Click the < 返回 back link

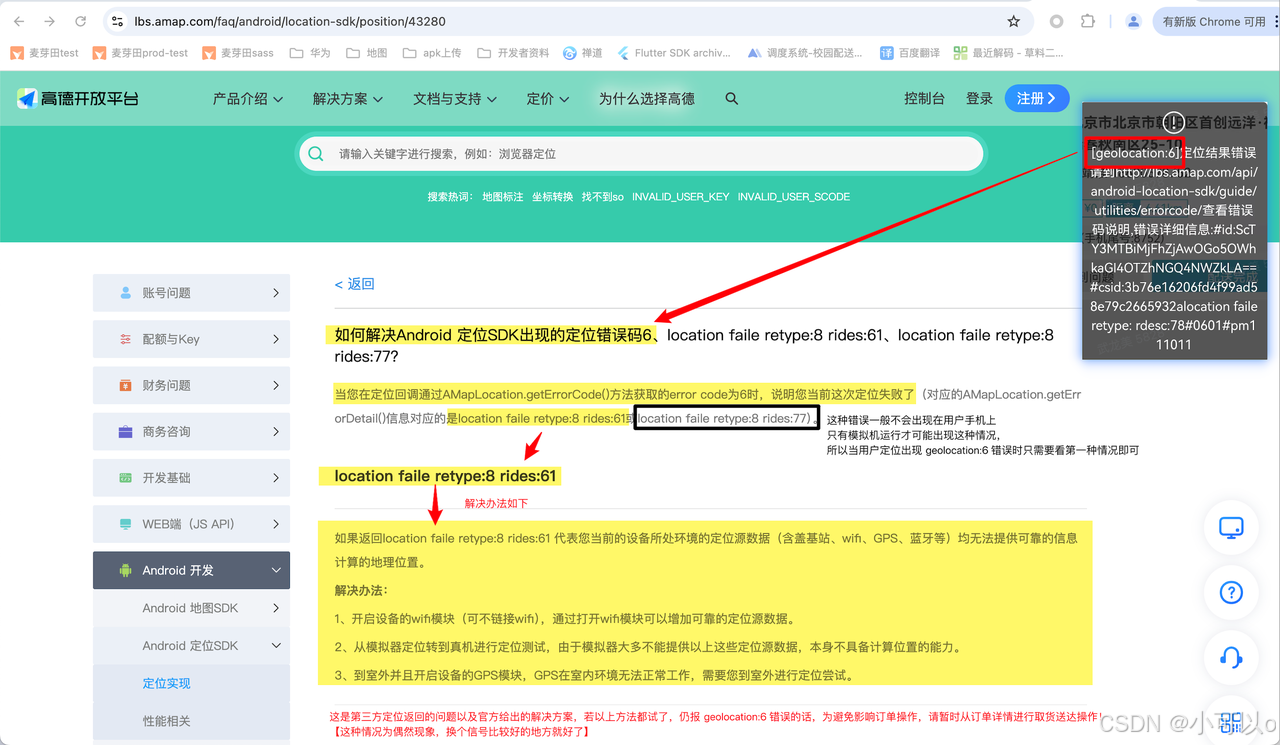[x=354, y=284]
